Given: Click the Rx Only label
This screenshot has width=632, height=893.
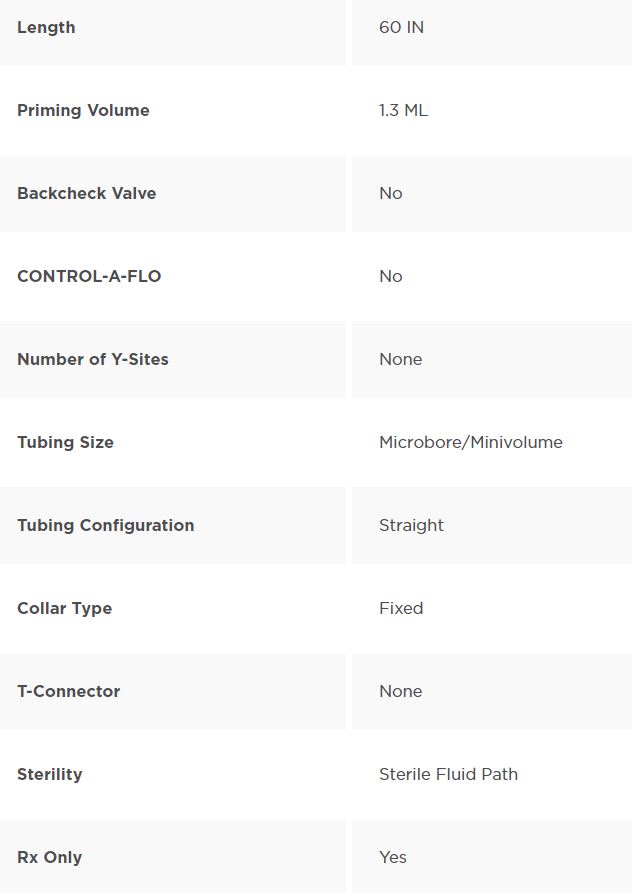Looking at the screenshot, I should pos(50,858).
